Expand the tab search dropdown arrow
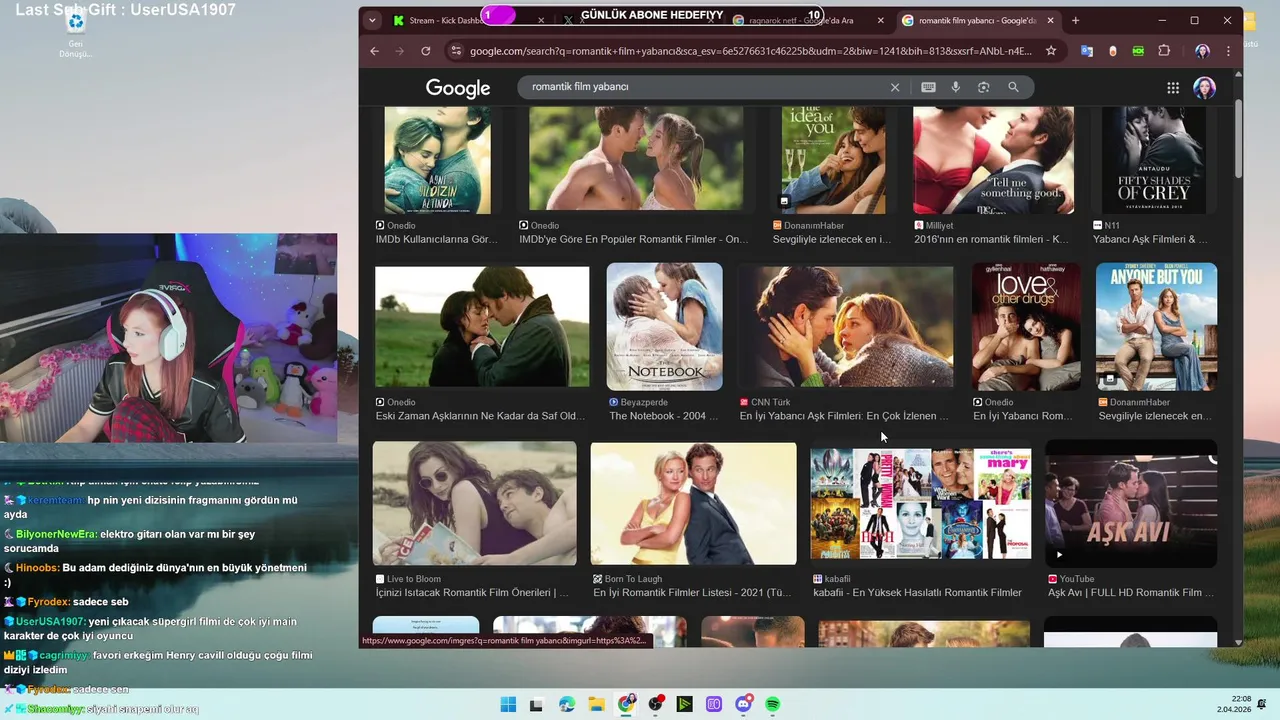Screen dimensions: 1280x720 coord(372,20)
